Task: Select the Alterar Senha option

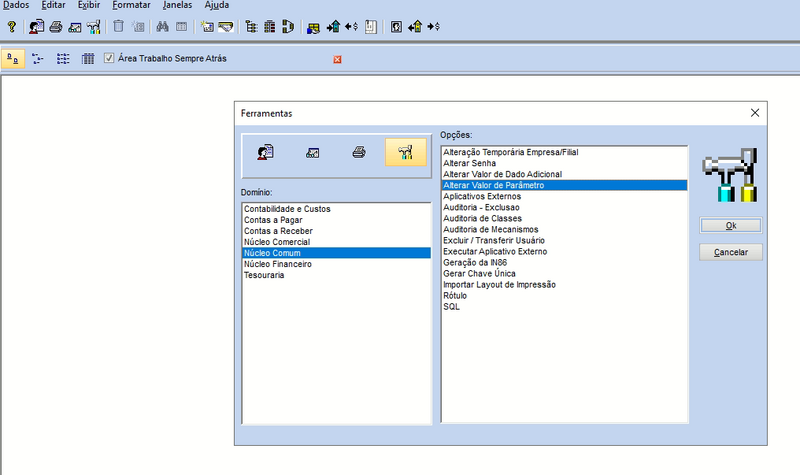Action: point(564,163)
